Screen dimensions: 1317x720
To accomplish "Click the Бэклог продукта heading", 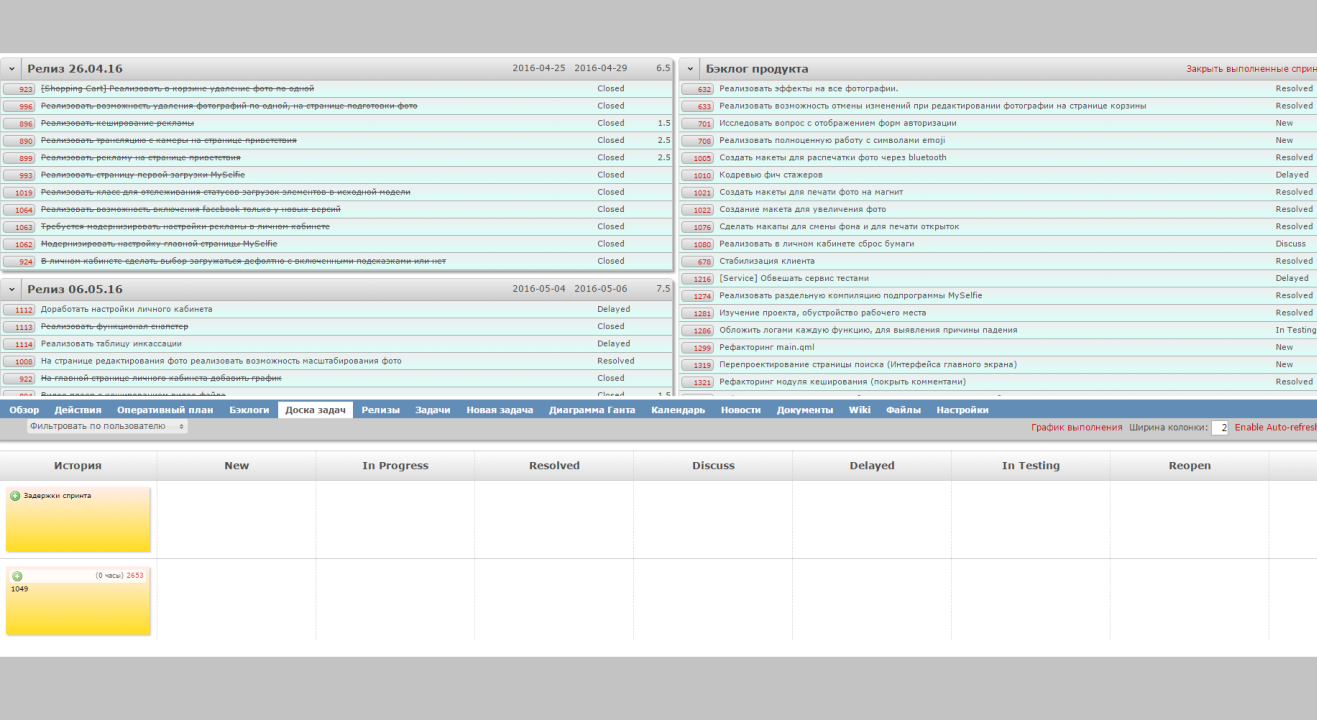I will tap(757, 69).
